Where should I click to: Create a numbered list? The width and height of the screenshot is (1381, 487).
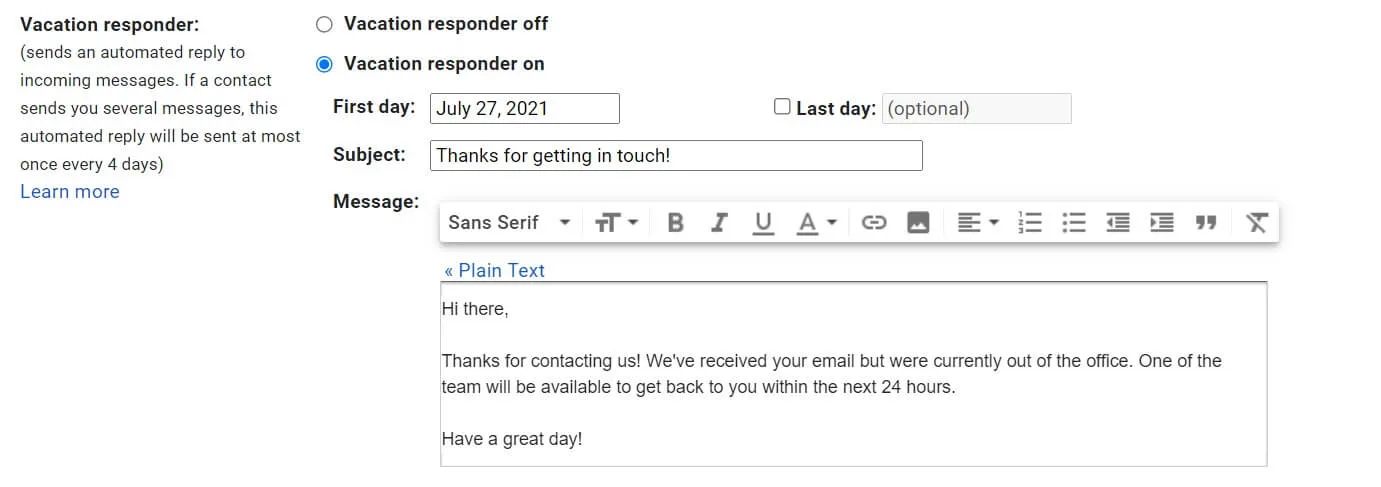point(1030,223)
